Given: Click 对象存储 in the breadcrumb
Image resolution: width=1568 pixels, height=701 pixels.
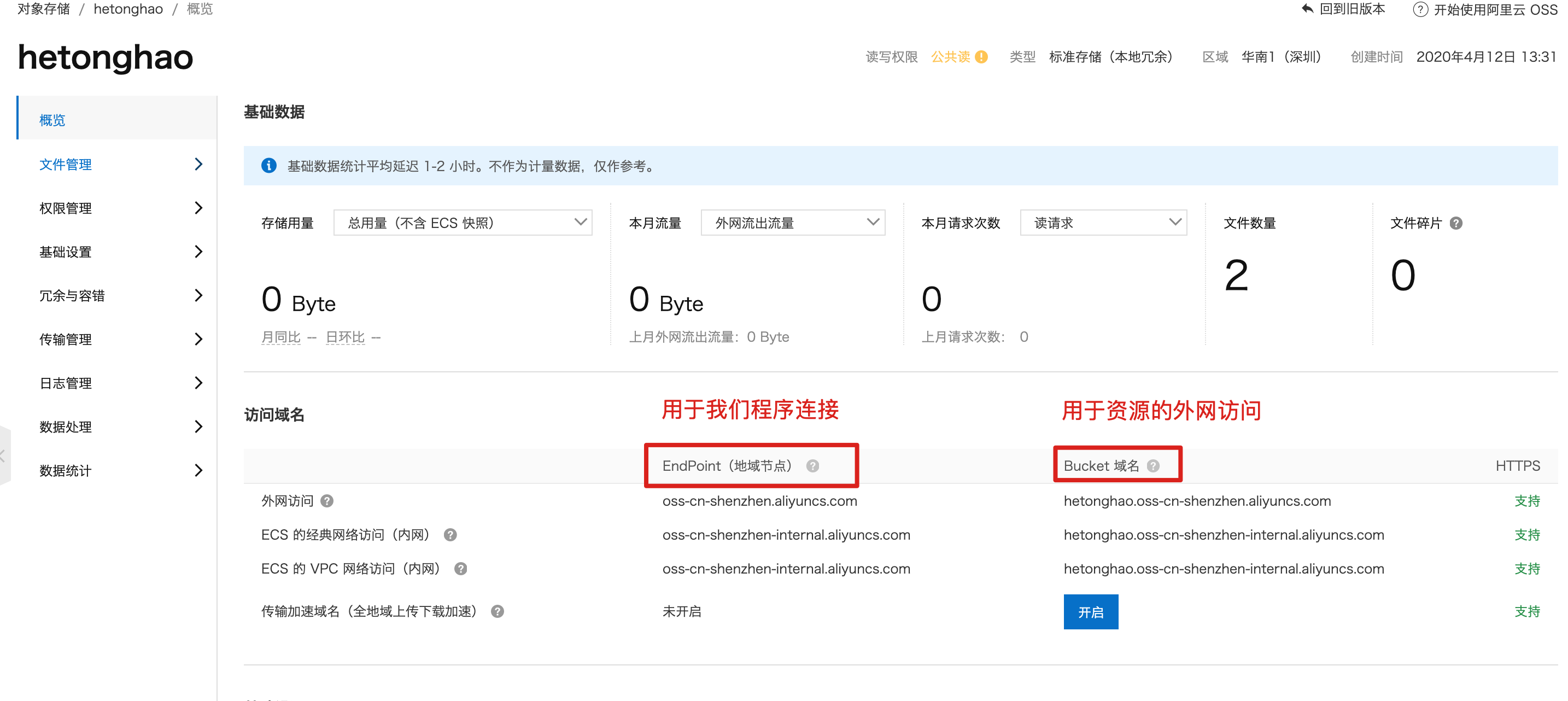Looking at the screenshot, I should click(x=44, y=9).
